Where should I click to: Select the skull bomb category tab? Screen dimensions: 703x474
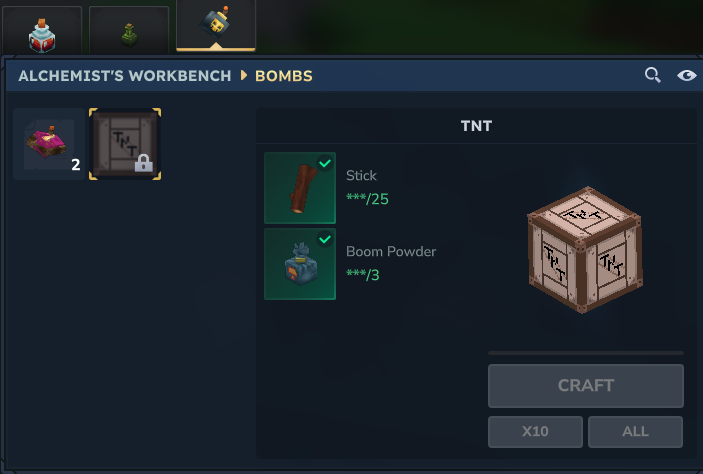coord(216,25)
